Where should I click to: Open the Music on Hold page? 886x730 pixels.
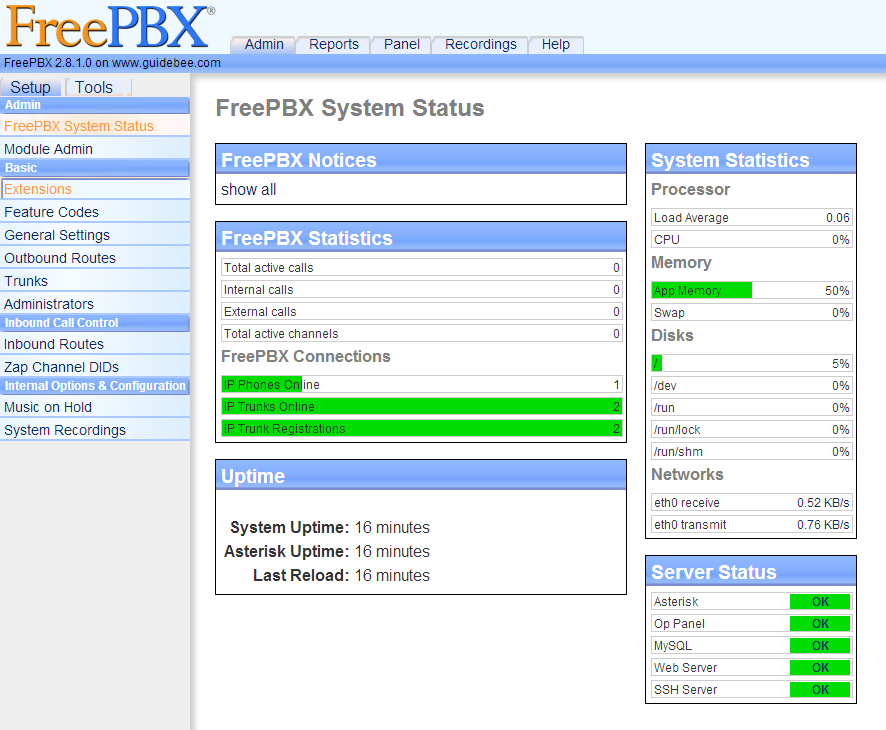[x=48, y=407]
